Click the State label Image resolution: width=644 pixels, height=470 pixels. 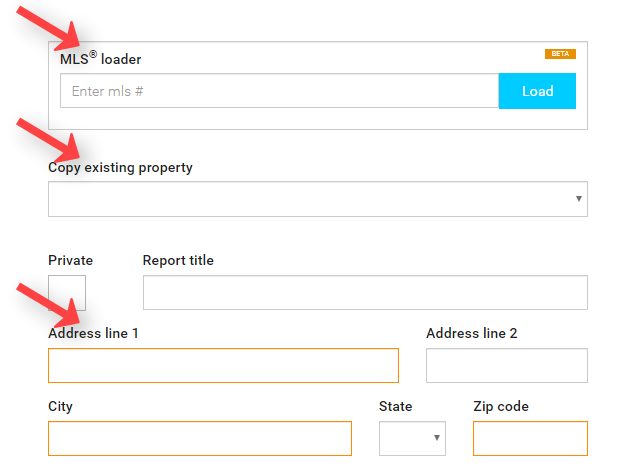point(396,406)
